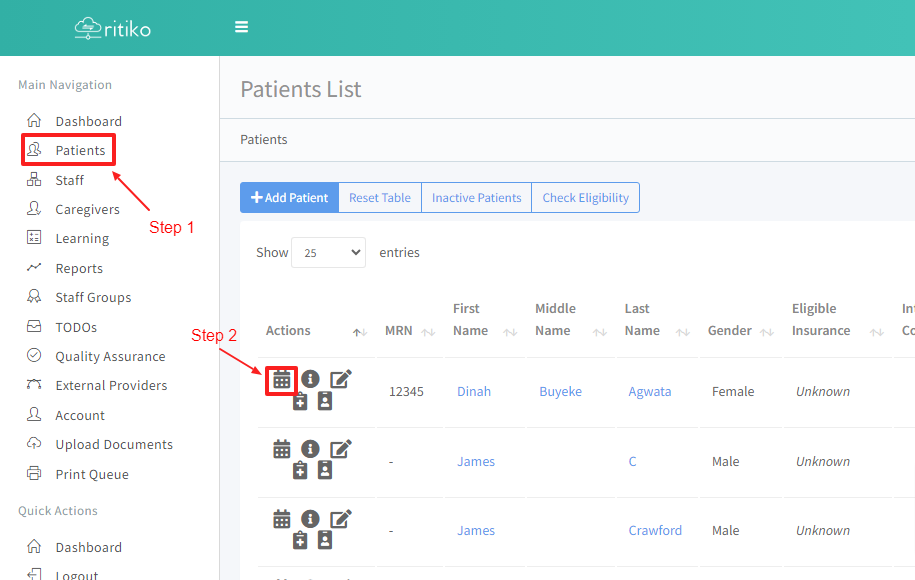Toggle the hamburger sidebar menu
The image size is (915, 580).
pyautogui.click(x=241, y=27)
